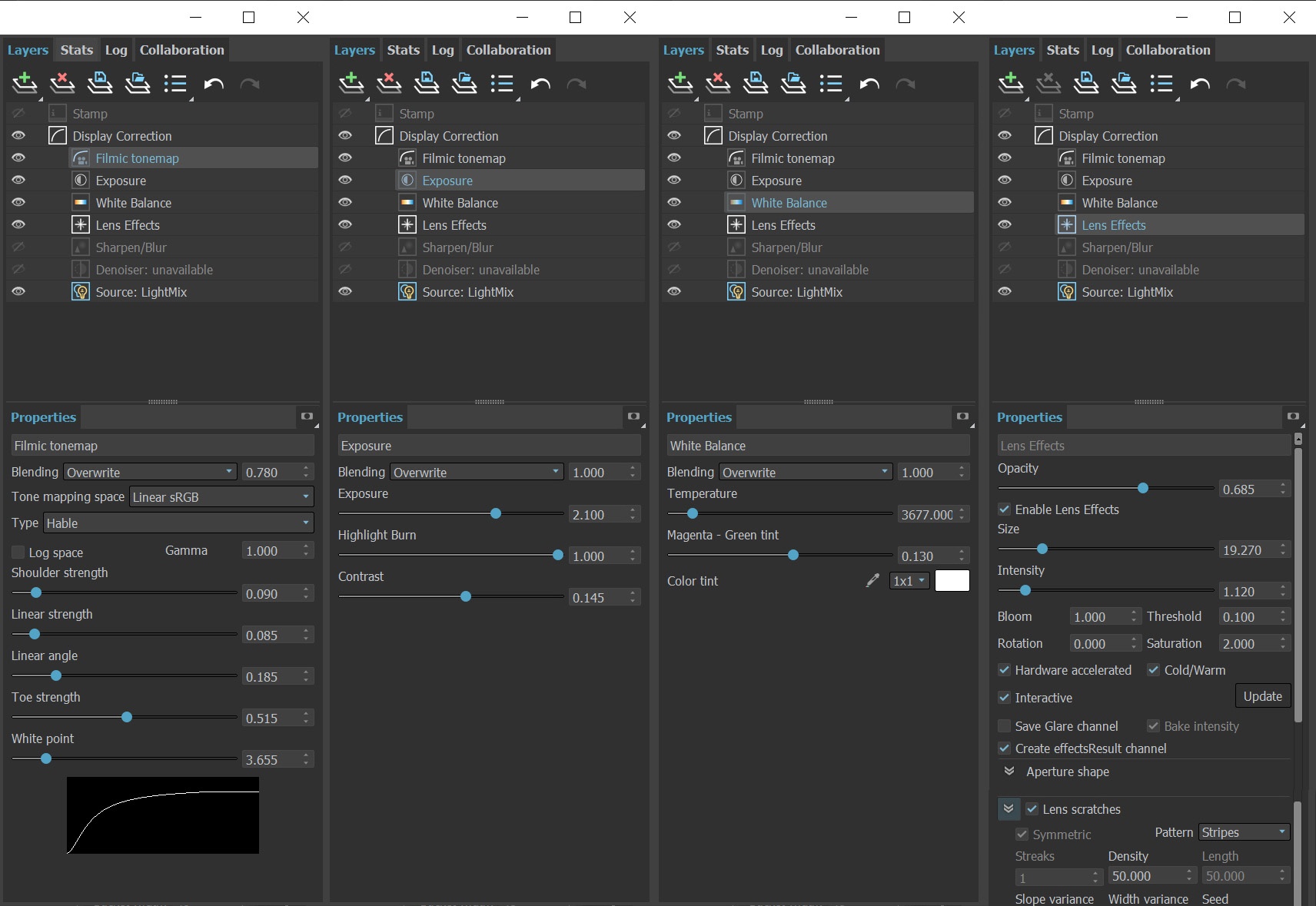Click load layers icon in Filmic tonemap panel
Image resolution: width=1316 pixels, height=906 pixels.
(x=138, y=82)
